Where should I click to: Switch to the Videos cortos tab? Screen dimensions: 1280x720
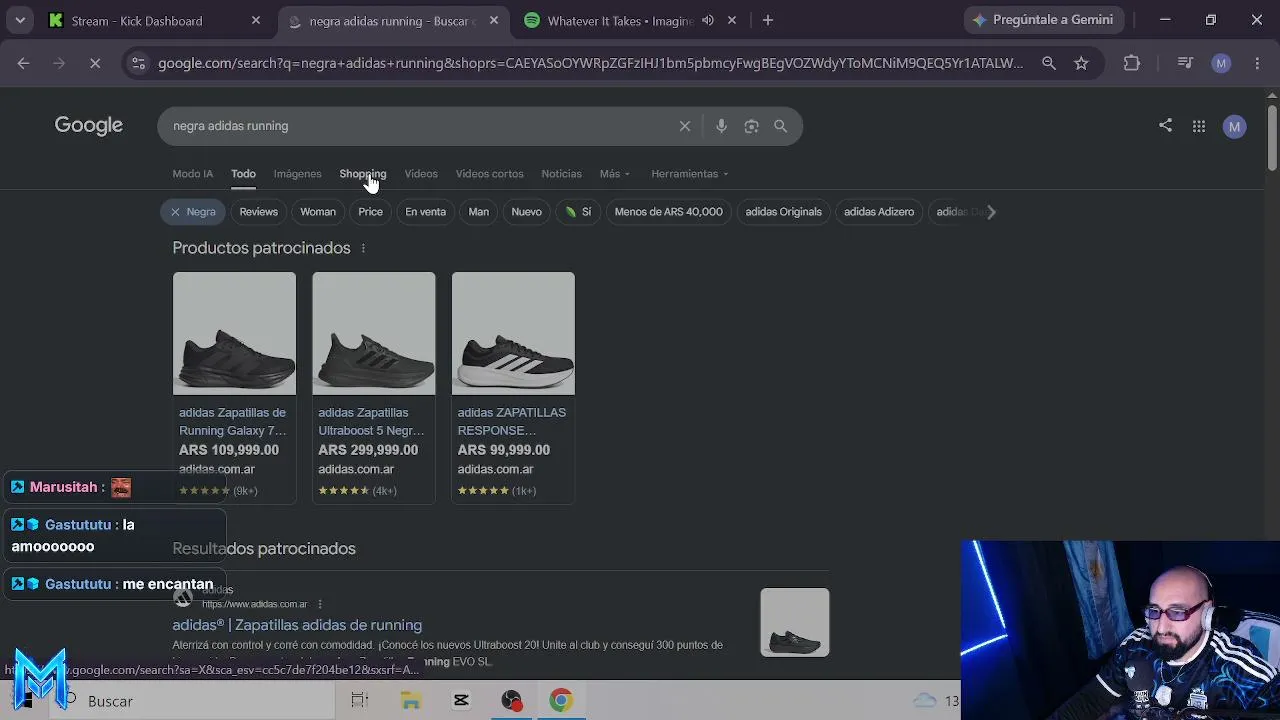click(490, 174)
